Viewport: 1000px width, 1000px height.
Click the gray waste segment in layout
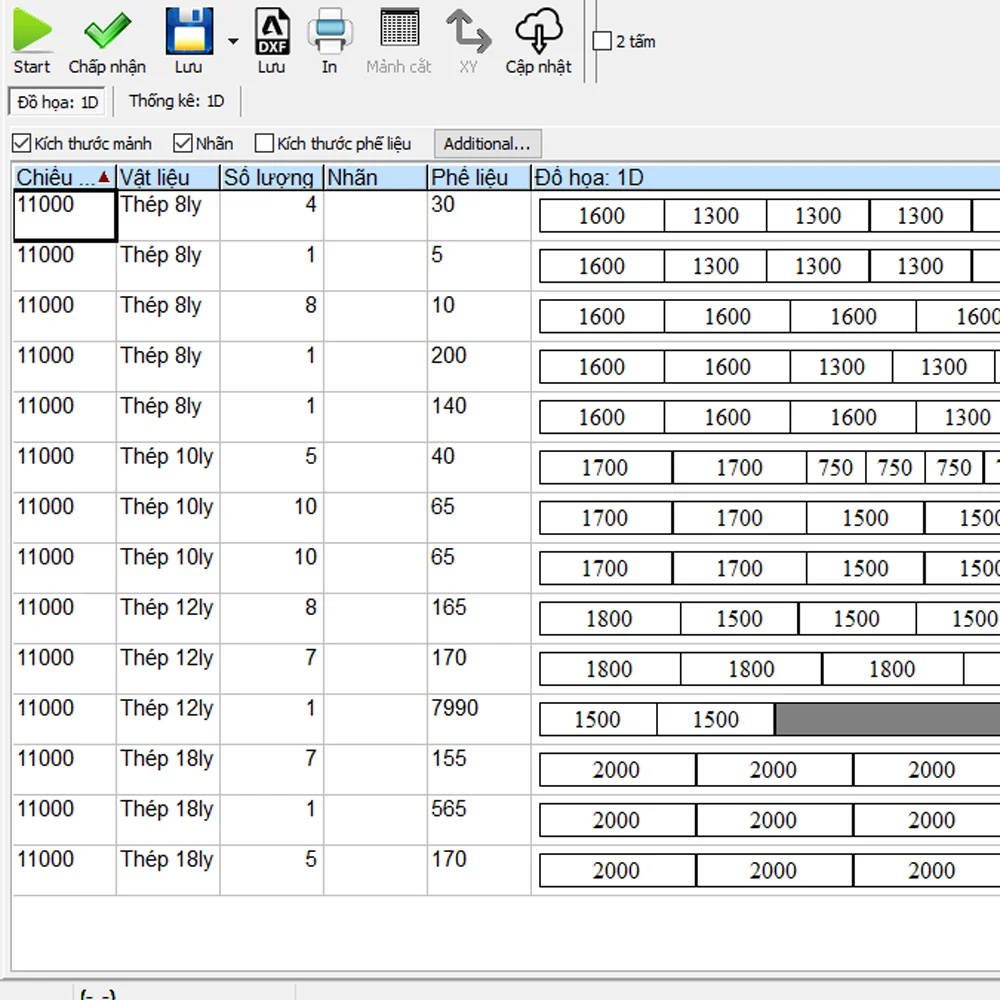pyautogui.click(x=886, y=720)
